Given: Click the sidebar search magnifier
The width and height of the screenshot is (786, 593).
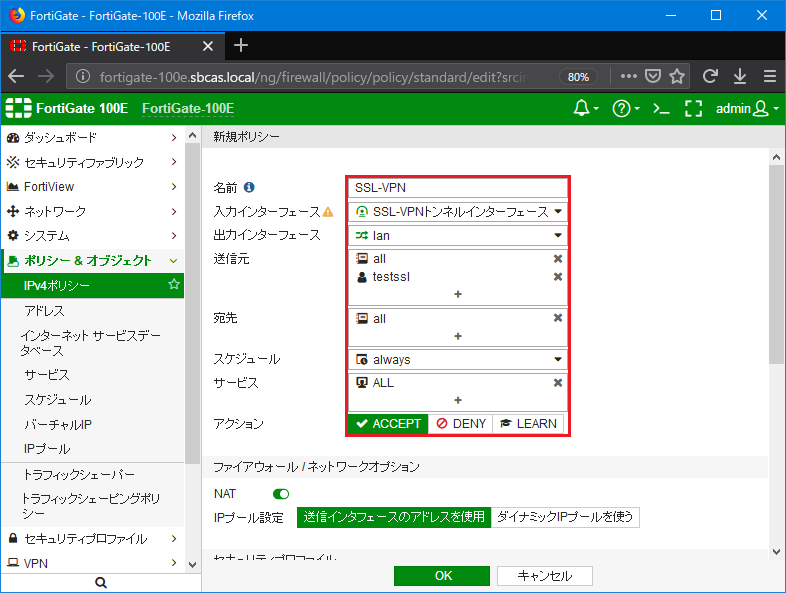Looking at the screenshot, I should [x=101, y=582].
